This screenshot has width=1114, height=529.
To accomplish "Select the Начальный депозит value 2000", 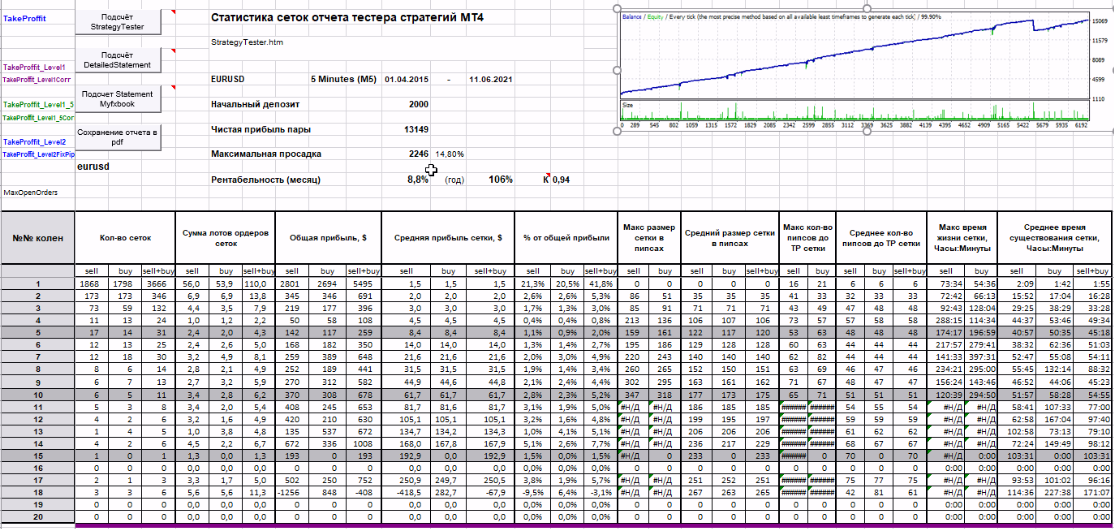I will (417, 104).
